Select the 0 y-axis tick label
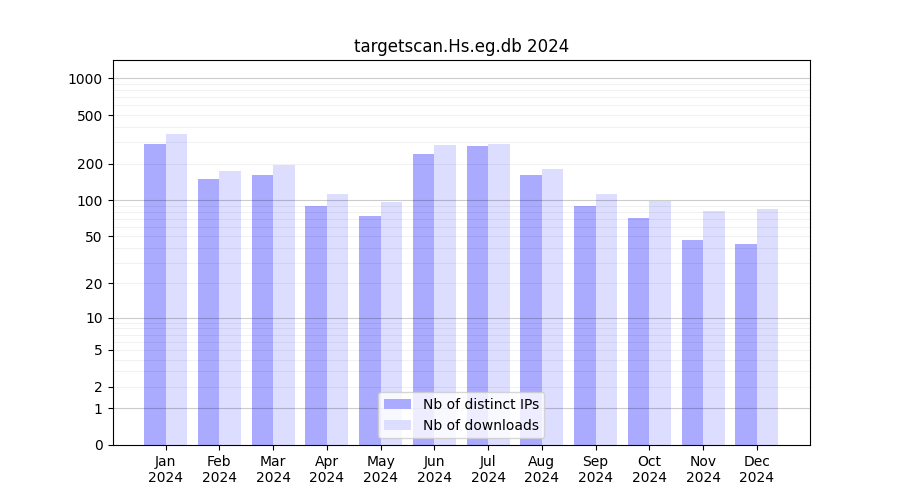The image size is (900, 500). click(98, 445)
